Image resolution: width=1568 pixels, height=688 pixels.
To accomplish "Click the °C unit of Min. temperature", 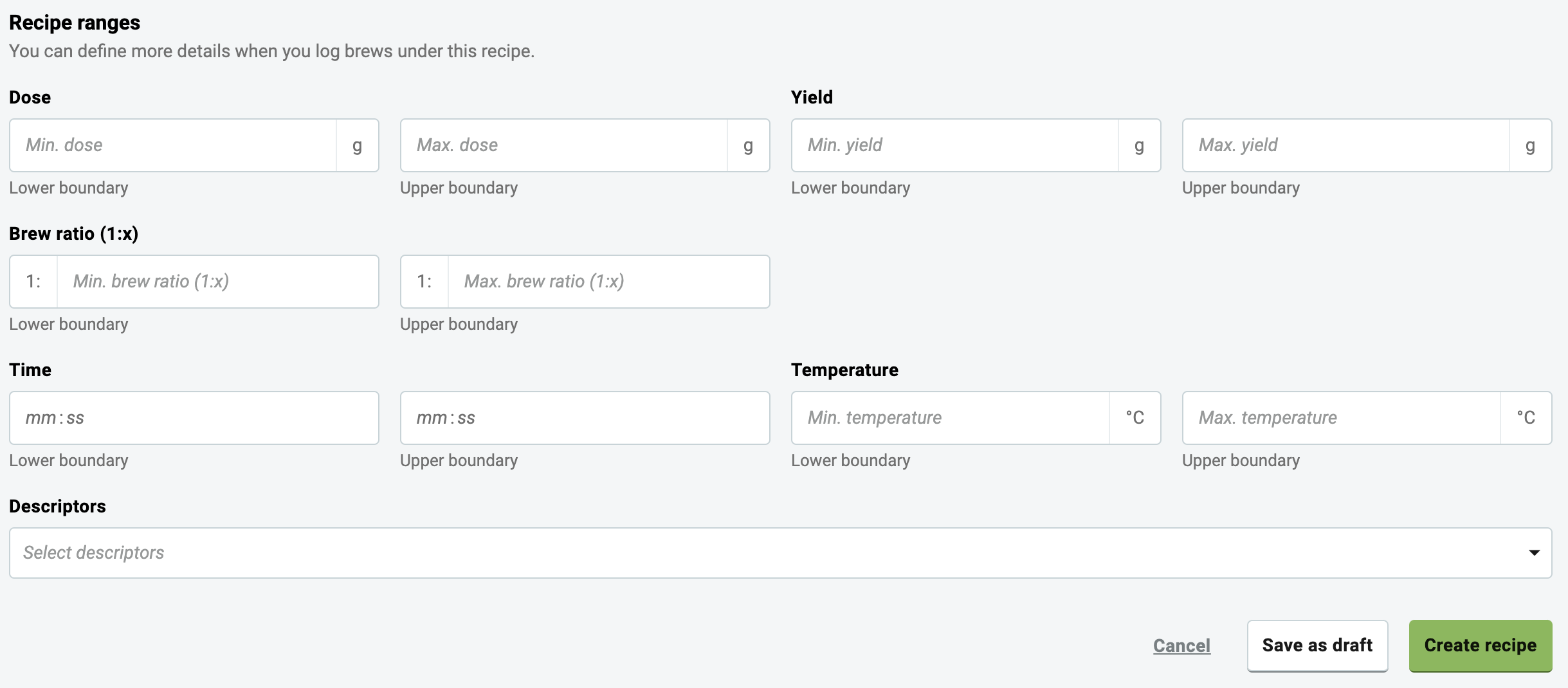I will click(x=1135, y=418).
